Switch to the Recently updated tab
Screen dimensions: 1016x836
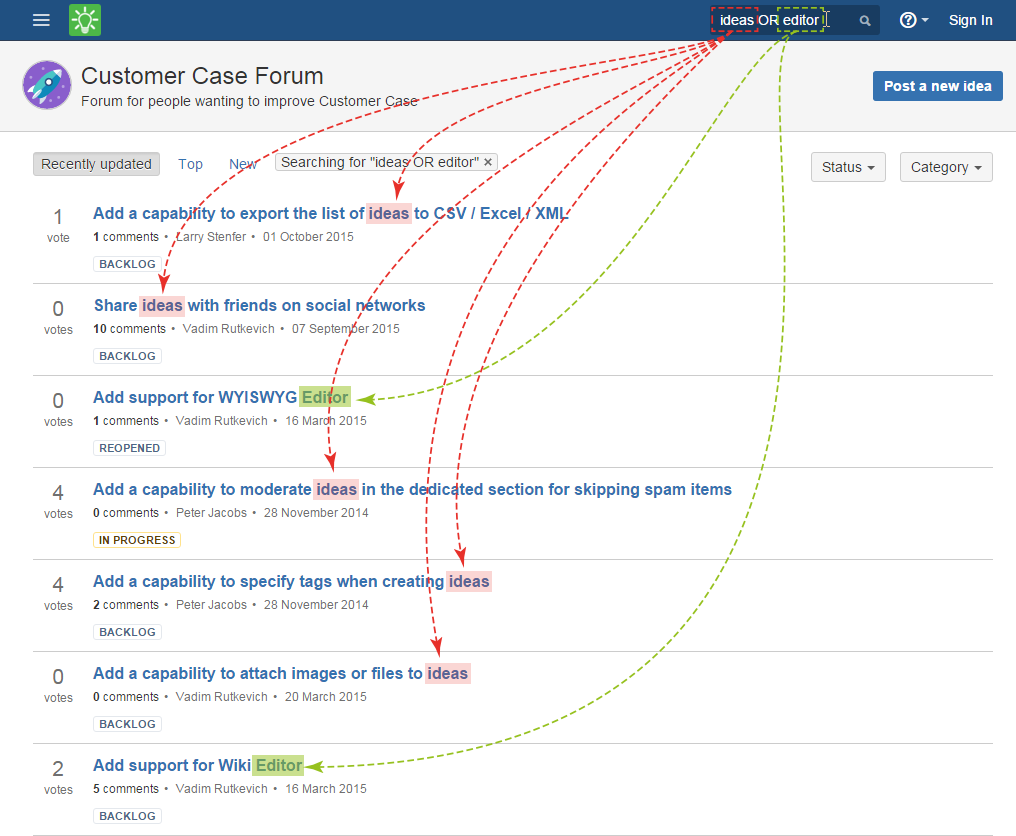[x=97, y=164]
